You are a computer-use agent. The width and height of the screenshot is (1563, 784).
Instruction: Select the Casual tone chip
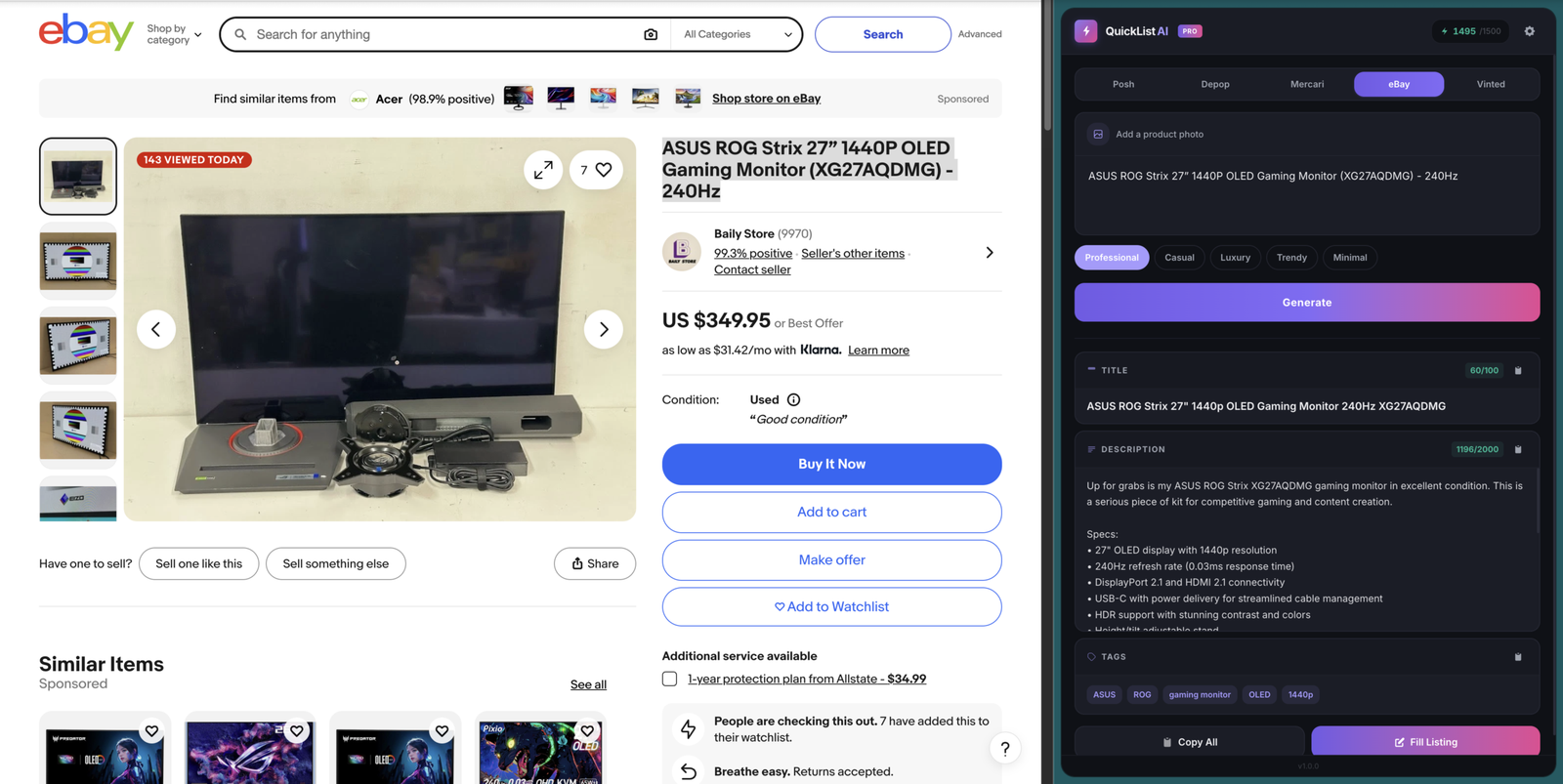pyautogui.click(x=1179, y=258)
